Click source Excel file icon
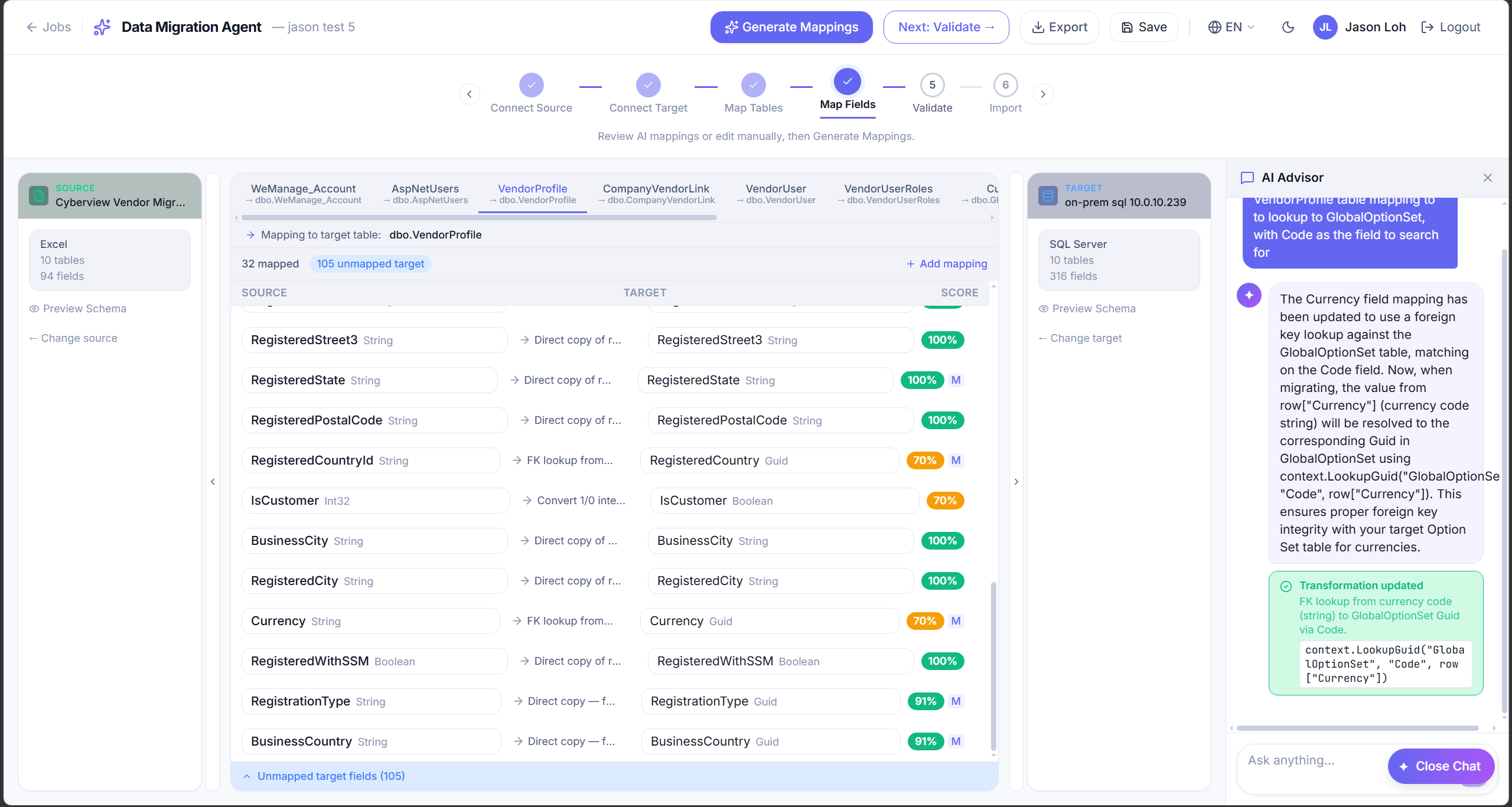This screenshot has height=807, width=1512. click(x=38, y=195)
